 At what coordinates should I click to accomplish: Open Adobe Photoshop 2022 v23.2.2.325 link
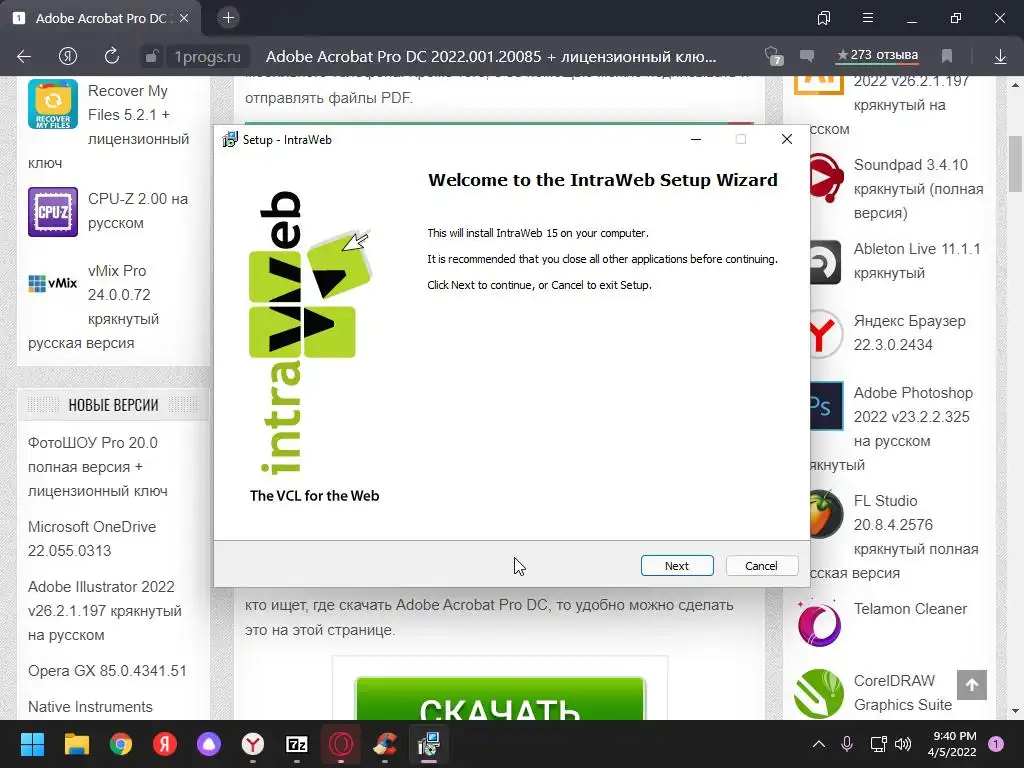tap(913, 417)
